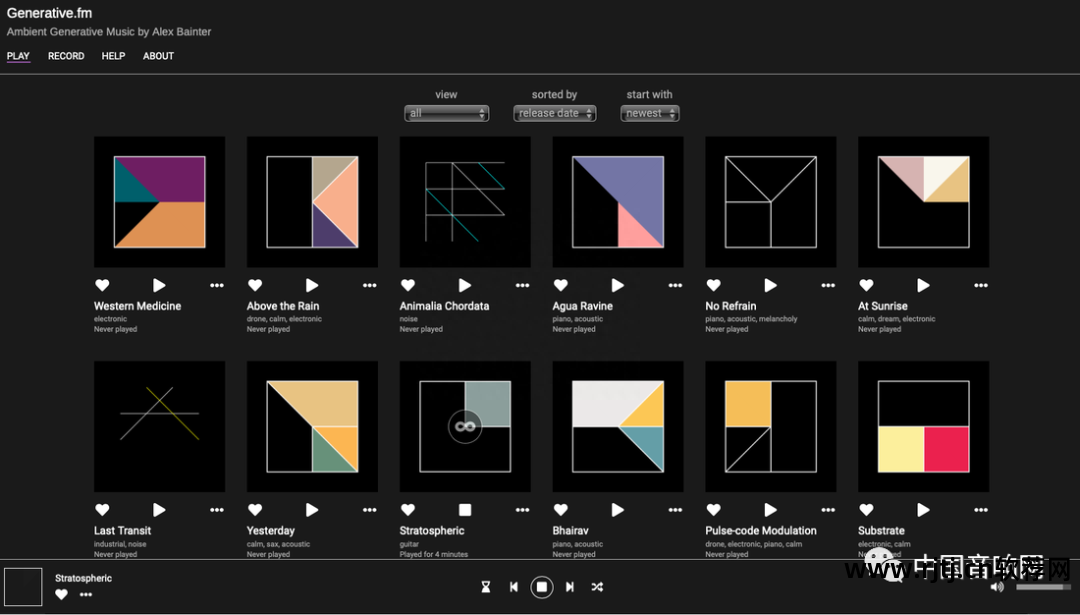
Task: Heart the Stratospheric track in bottom bar
Action: tap(61, 595)
